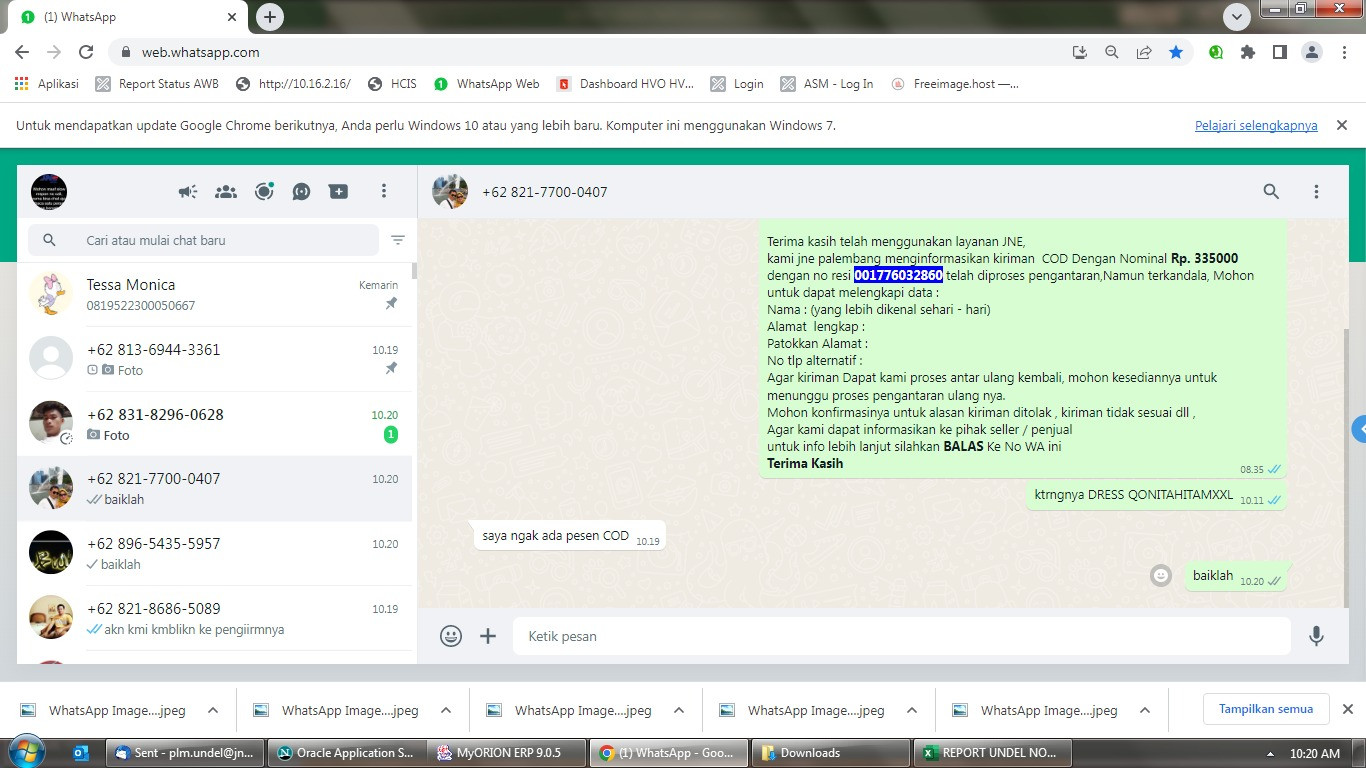Open the Channels bubble icon
The height and width of the screenshot is (768, 1366).
coord(301,192)
